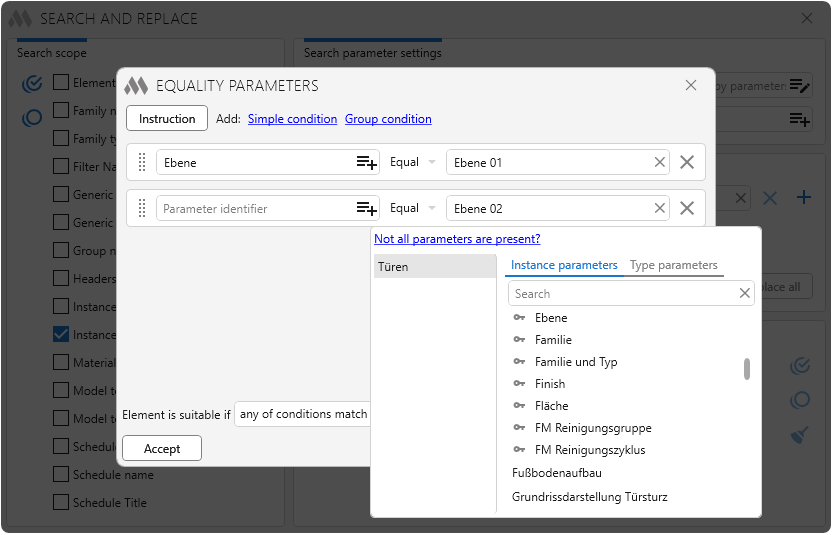Delete the Ebene 02 condition row
This screenshot has width=833, height=535.
(687, 209)
